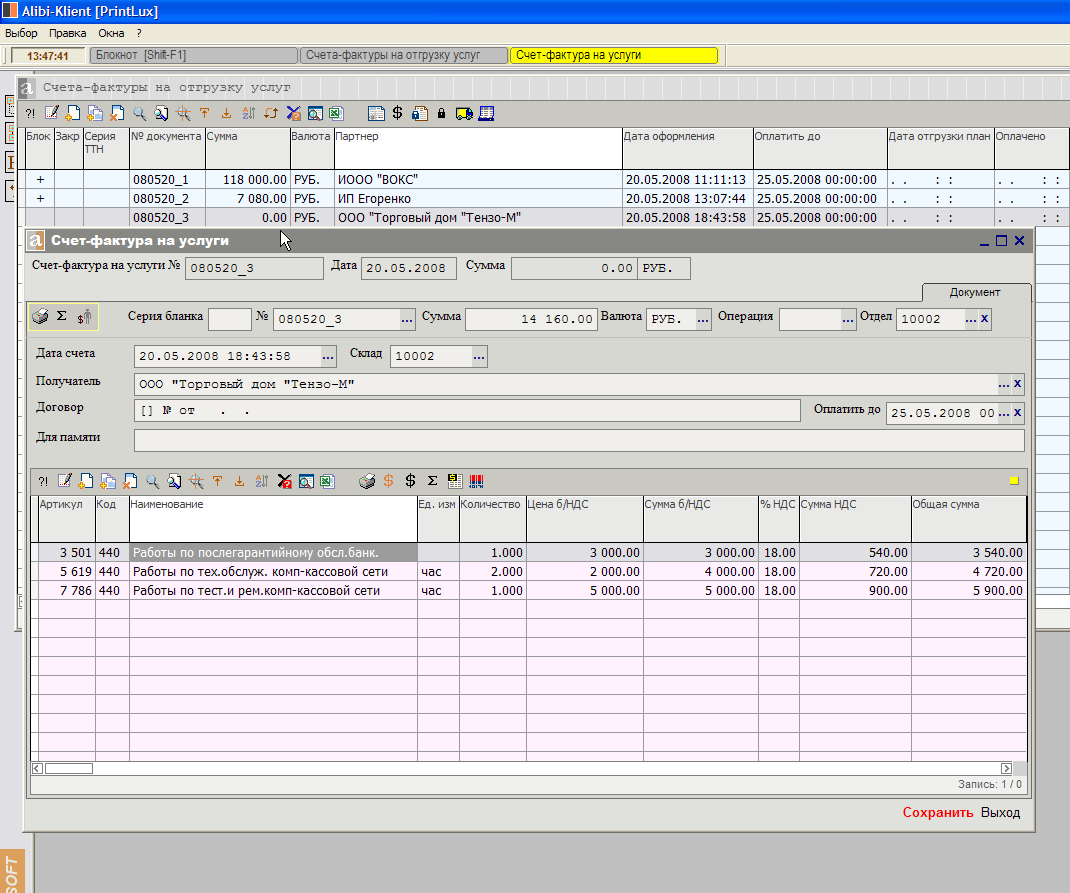Click copy document icon in upper list toolbar
This screenshot has height=893, width=1070.
point(95,113)
